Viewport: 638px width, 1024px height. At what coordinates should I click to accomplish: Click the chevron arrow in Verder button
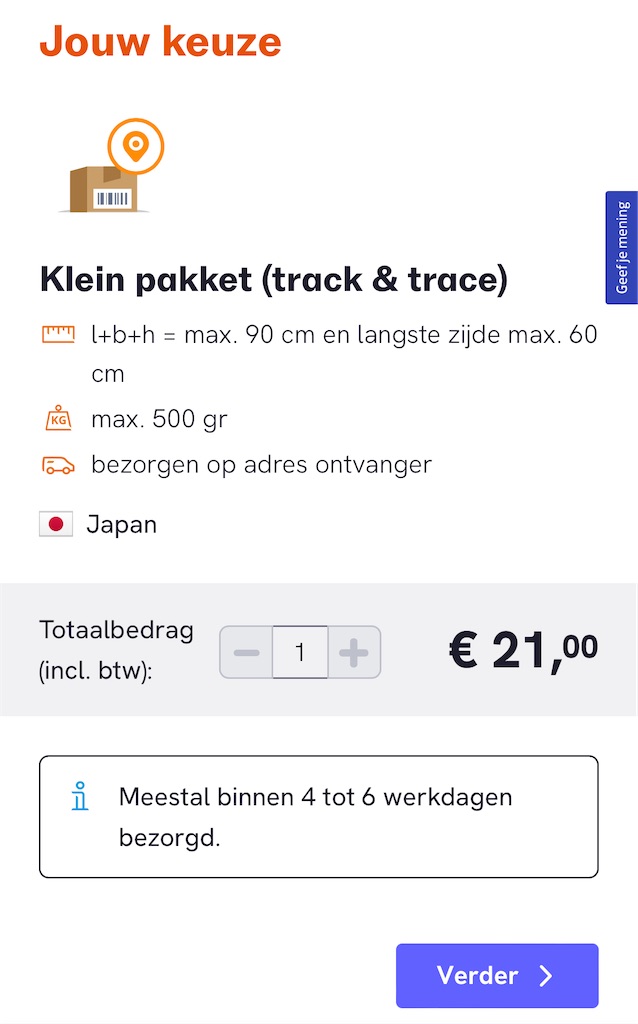[x=546, y=976]
